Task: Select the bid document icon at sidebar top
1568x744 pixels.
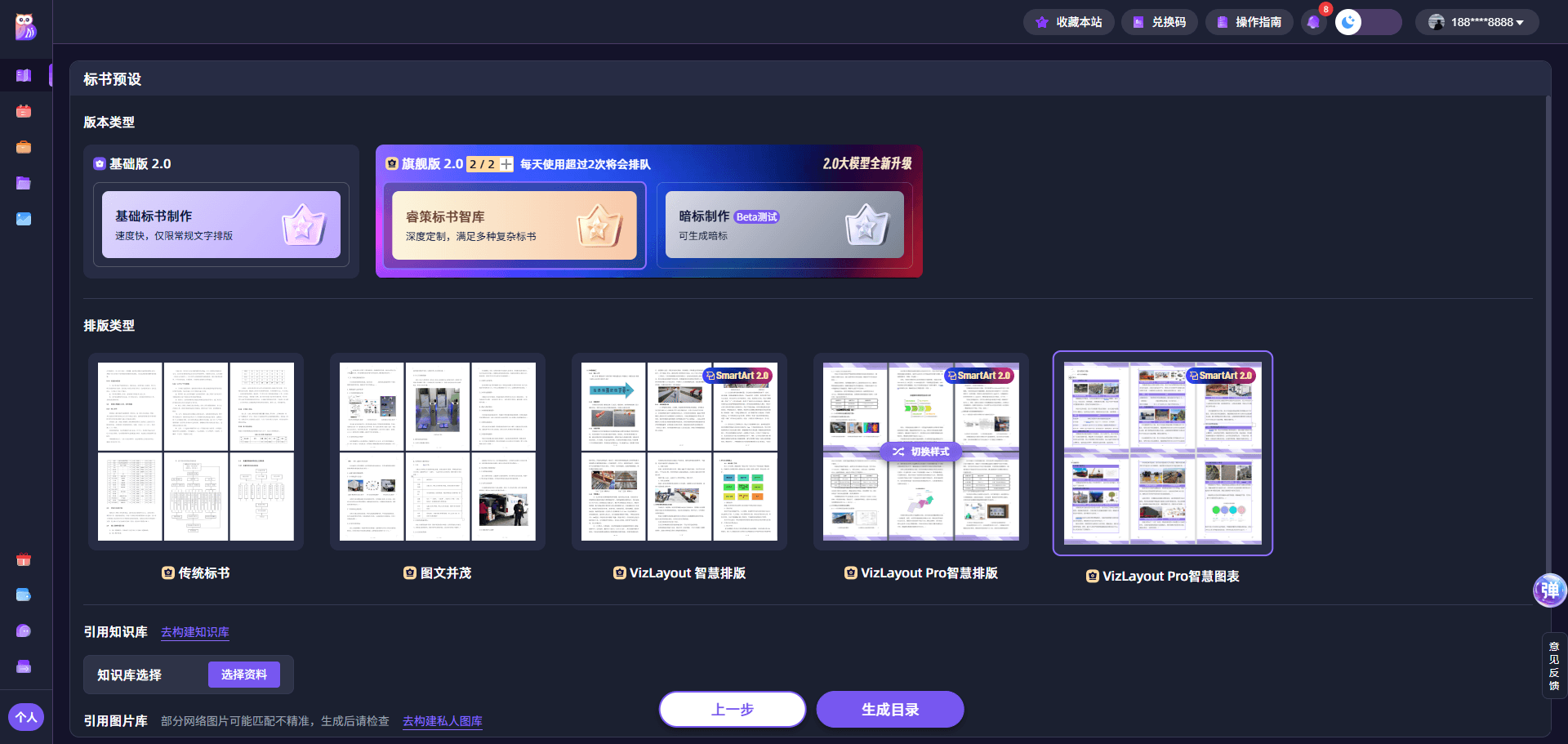Action: coord(24,75)
